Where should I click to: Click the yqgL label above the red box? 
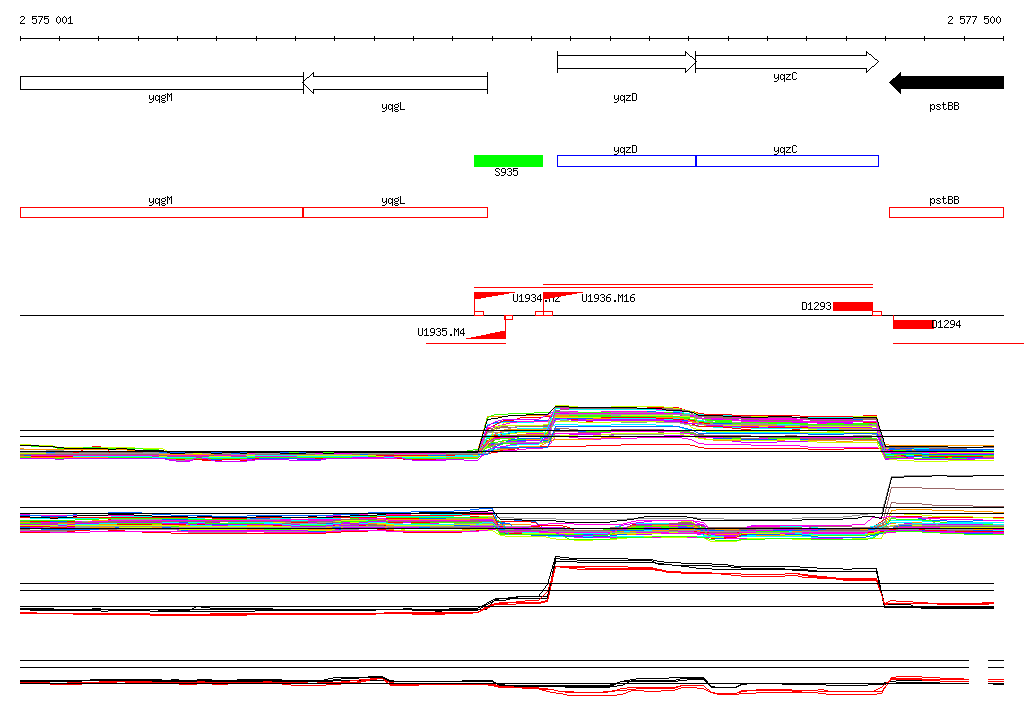point(393,201)
